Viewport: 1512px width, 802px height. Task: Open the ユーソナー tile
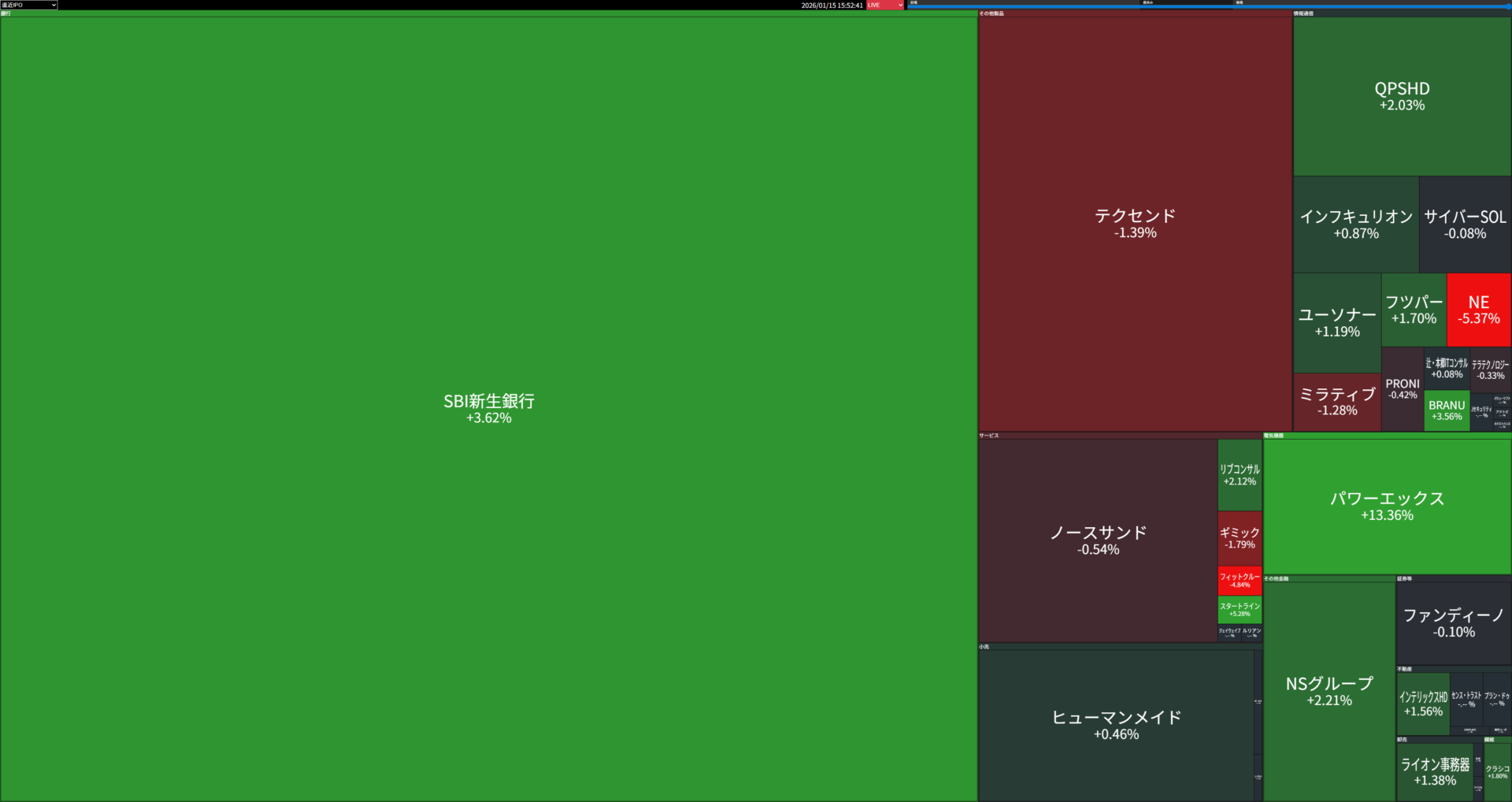point(1336,322)
